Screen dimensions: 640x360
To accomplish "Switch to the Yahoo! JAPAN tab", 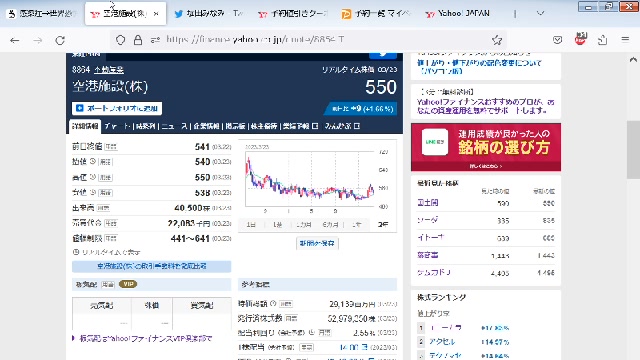I will pos(457,14).
